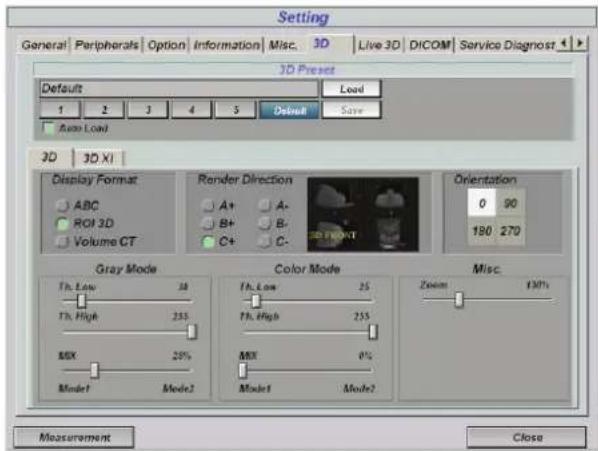The height and width of the screenshot is (451, 598).
Task: Set orientation to 0 degrees
Action: (482, 203)
